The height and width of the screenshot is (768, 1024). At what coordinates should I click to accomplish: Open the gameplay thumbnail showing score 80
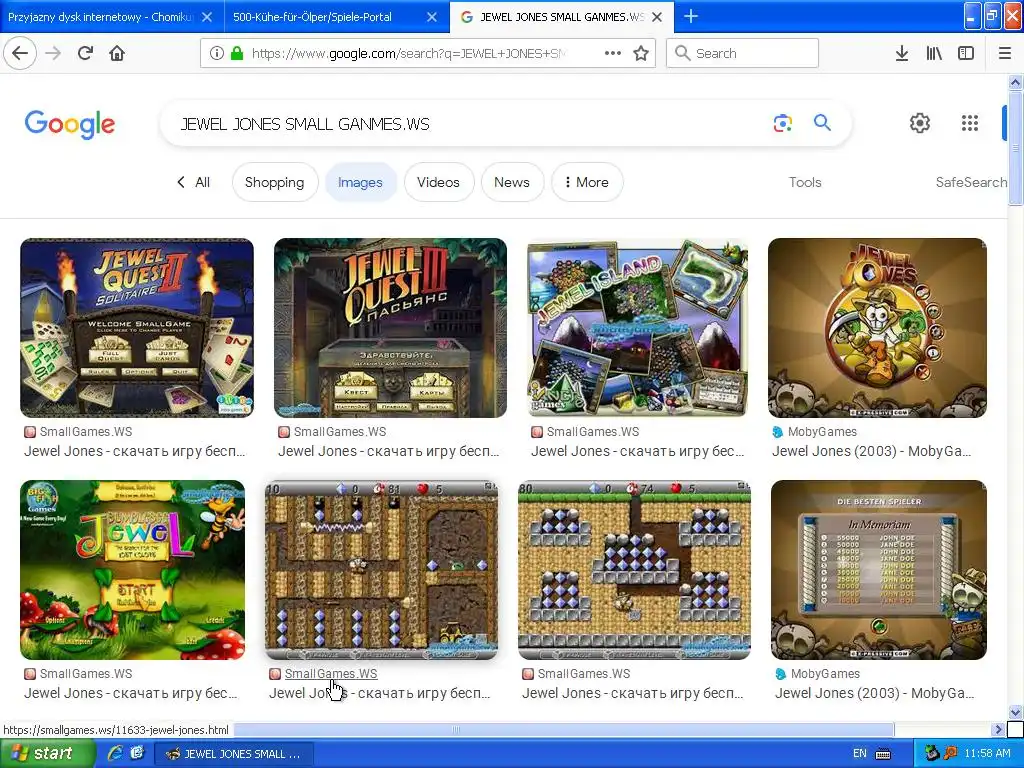pos(634,570)
